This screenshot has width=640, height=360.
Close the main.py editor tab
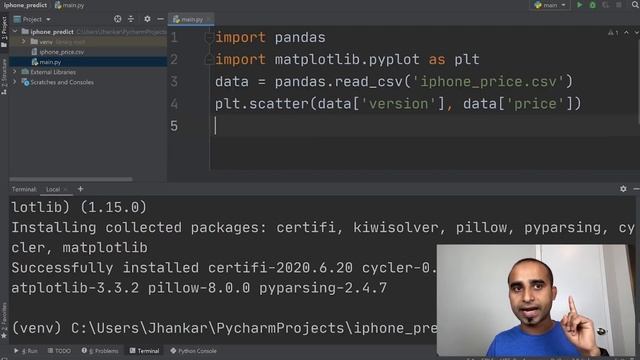click(x=209, y=19)
